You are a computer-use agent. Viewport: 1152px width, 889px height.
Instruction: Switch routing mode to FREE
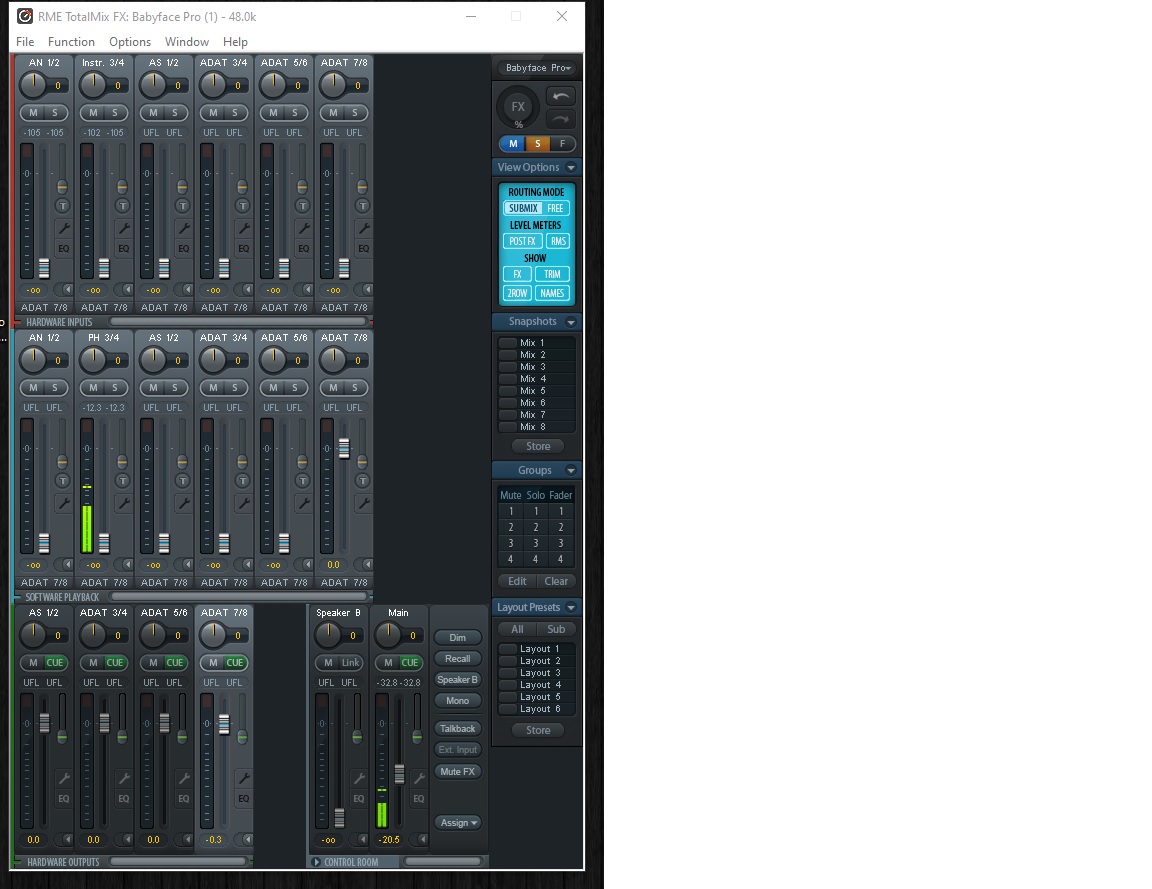555,208
